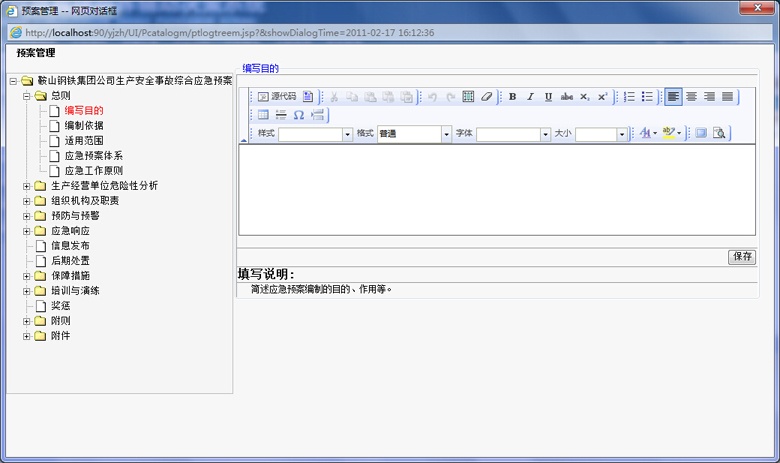Toggle bold formatting in the editor
The width and height of the screenshot is (780, 463).
point(512,97)
